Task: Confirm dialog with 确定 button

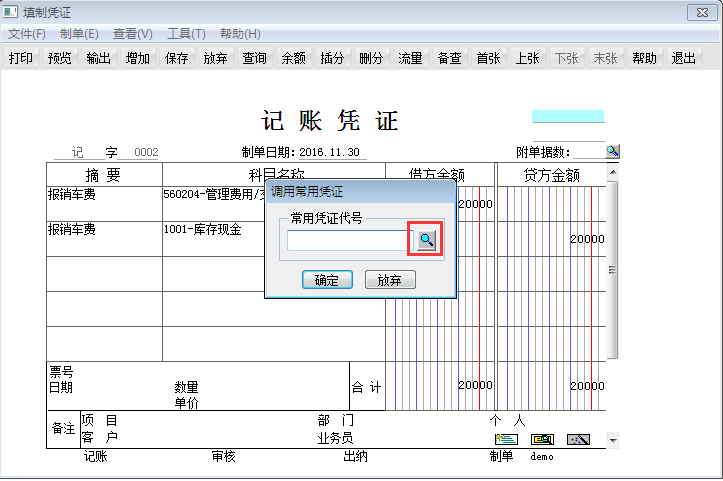Action: click(327, 280)
